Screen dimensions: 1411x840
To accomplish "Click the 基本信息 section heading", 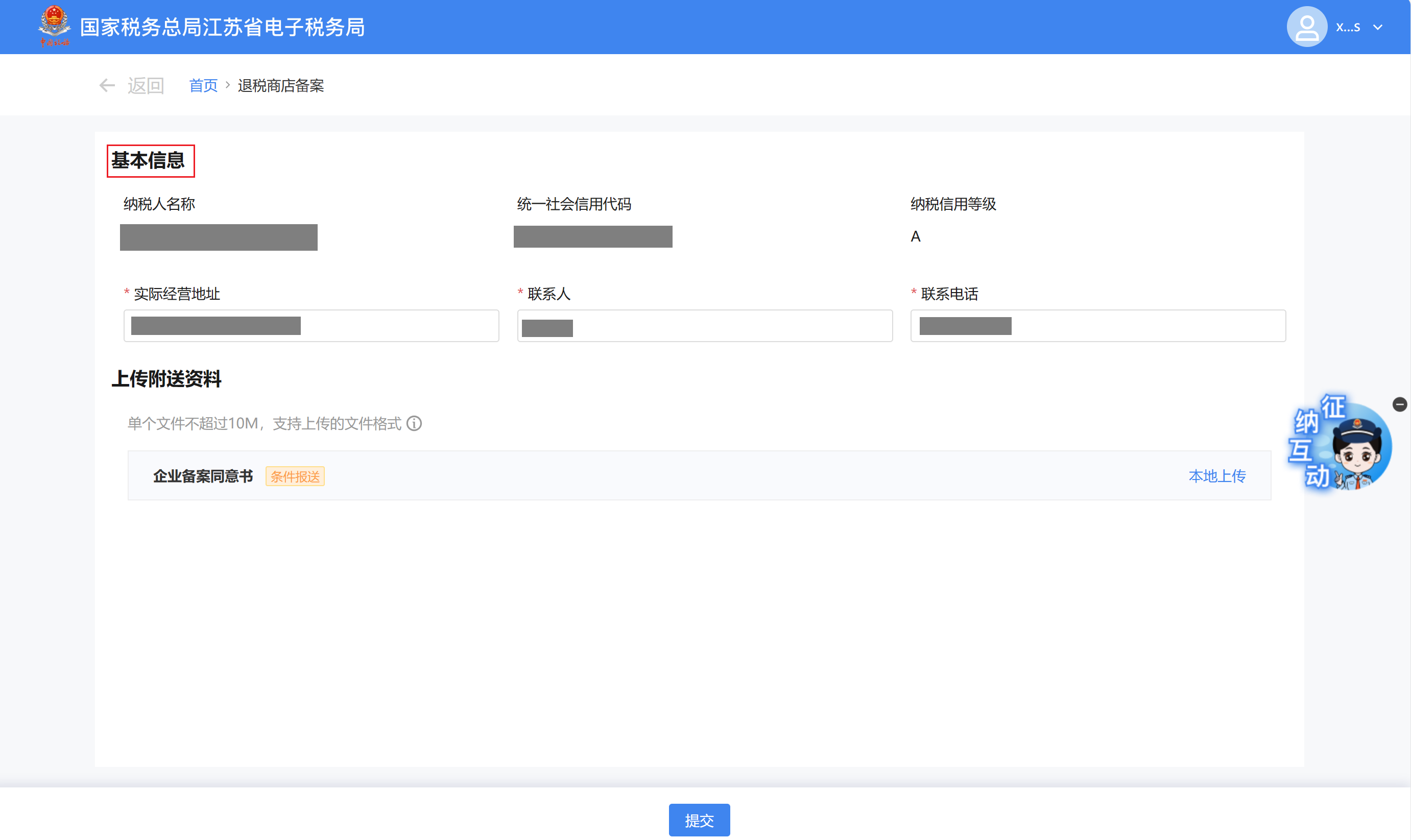I will pos(148,161).
